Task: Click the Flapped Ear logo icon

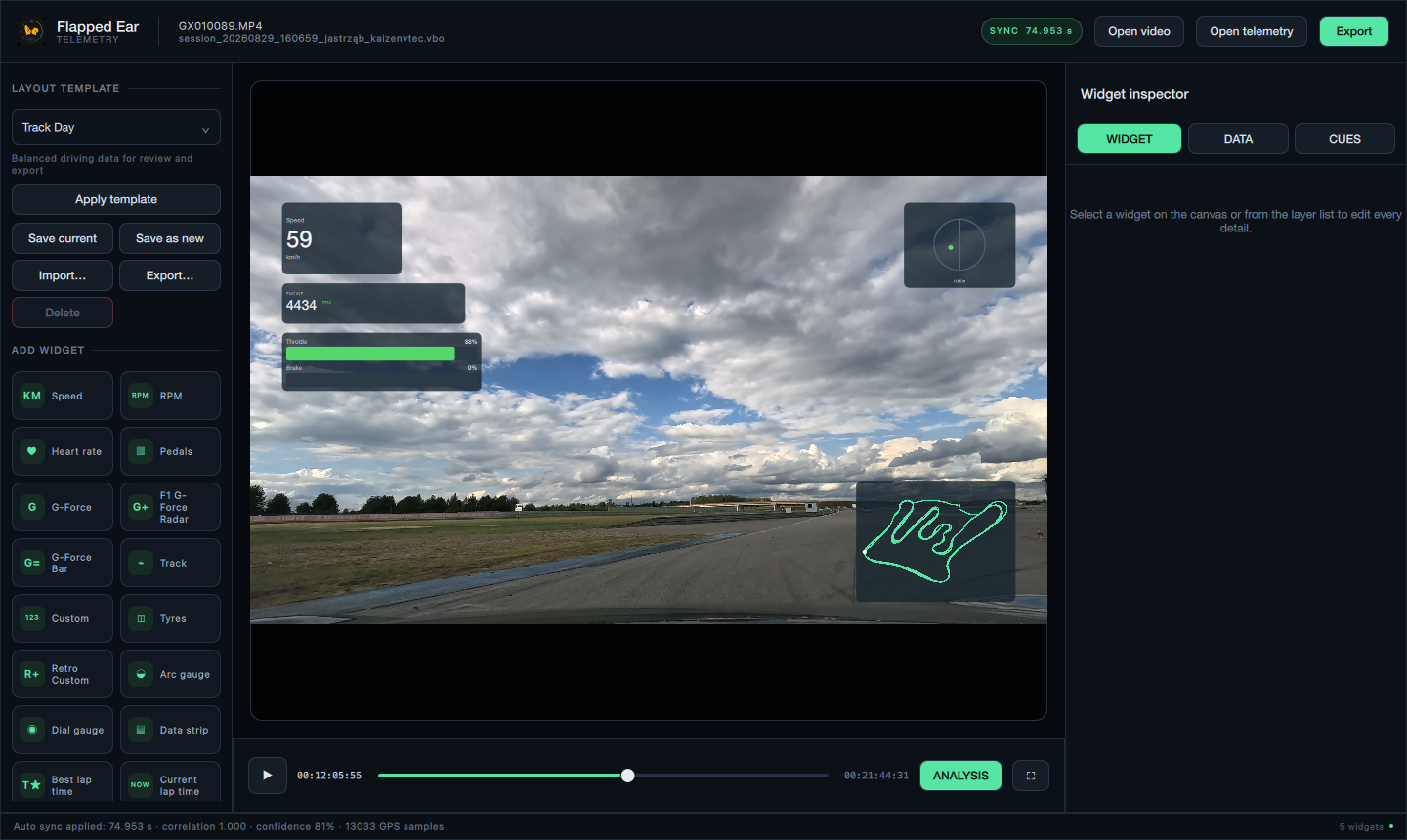Action: (31, 31)
